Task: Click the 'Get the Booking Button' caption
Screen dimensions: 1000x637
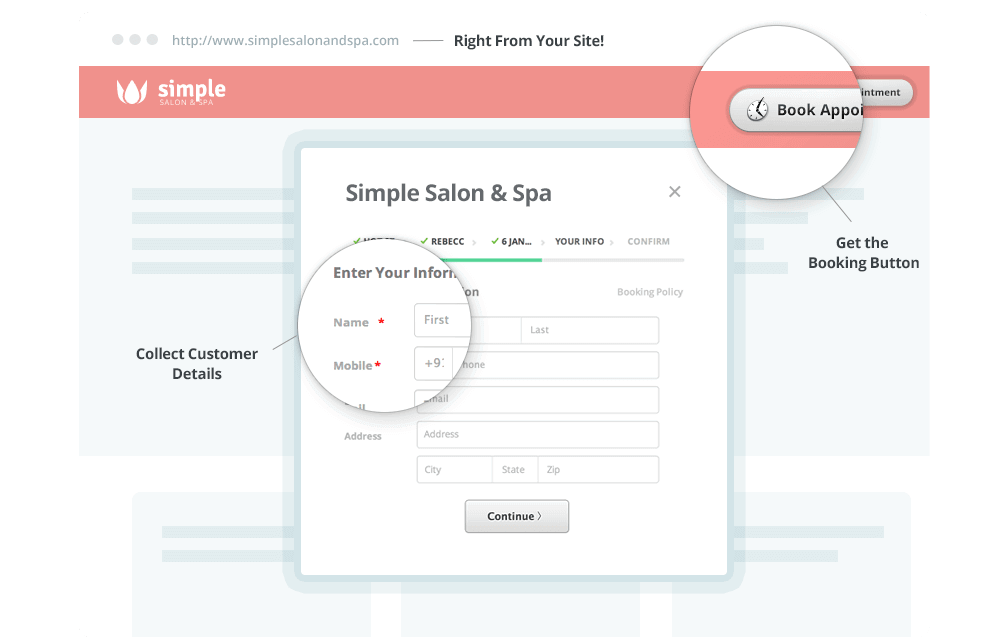Action: pos(864,253)
